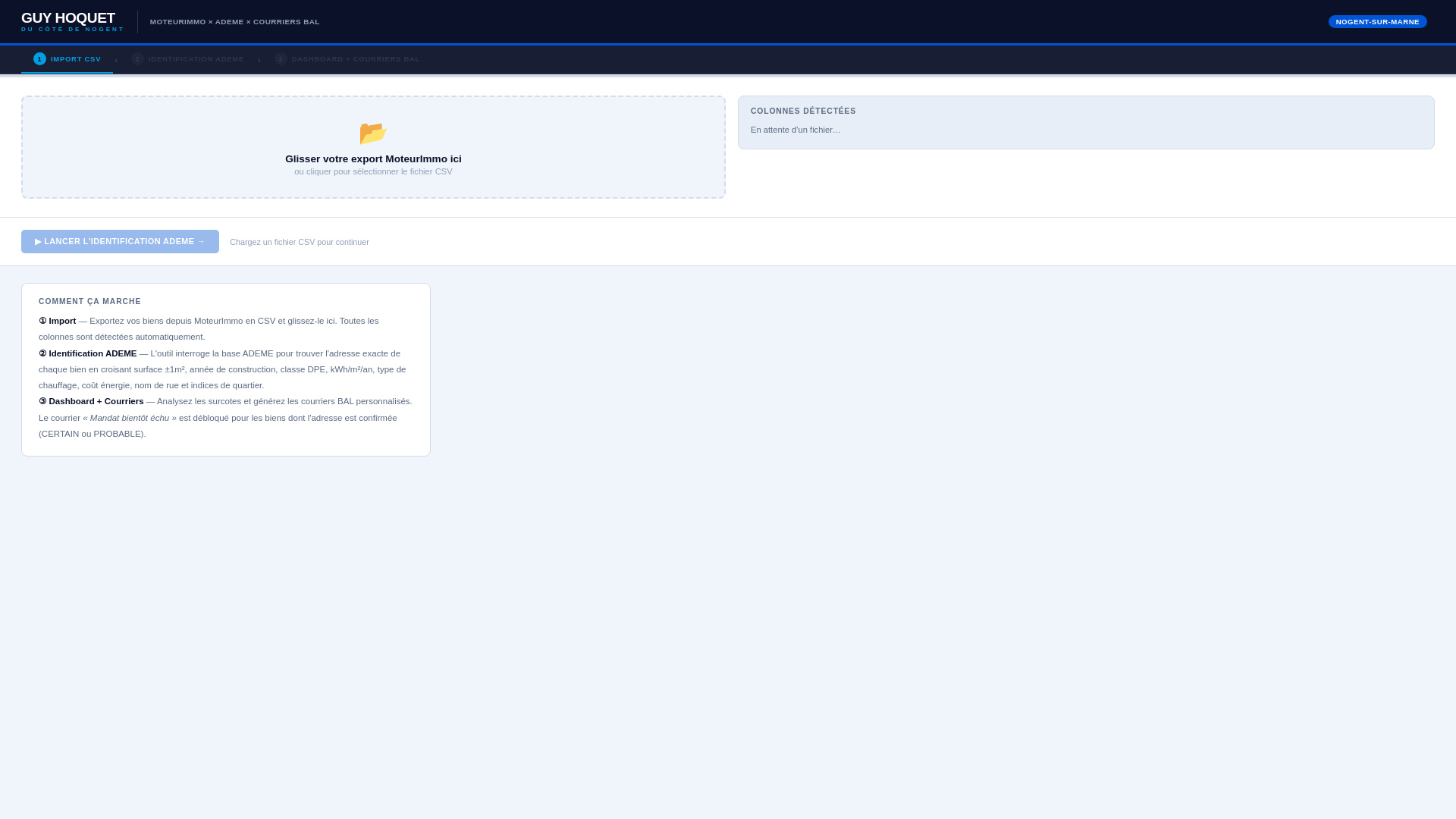This screenshot has width=1456, height=819.
Task: Click the '③ Dashboard + Courriers' instruction label
Action: coord(91,402)
